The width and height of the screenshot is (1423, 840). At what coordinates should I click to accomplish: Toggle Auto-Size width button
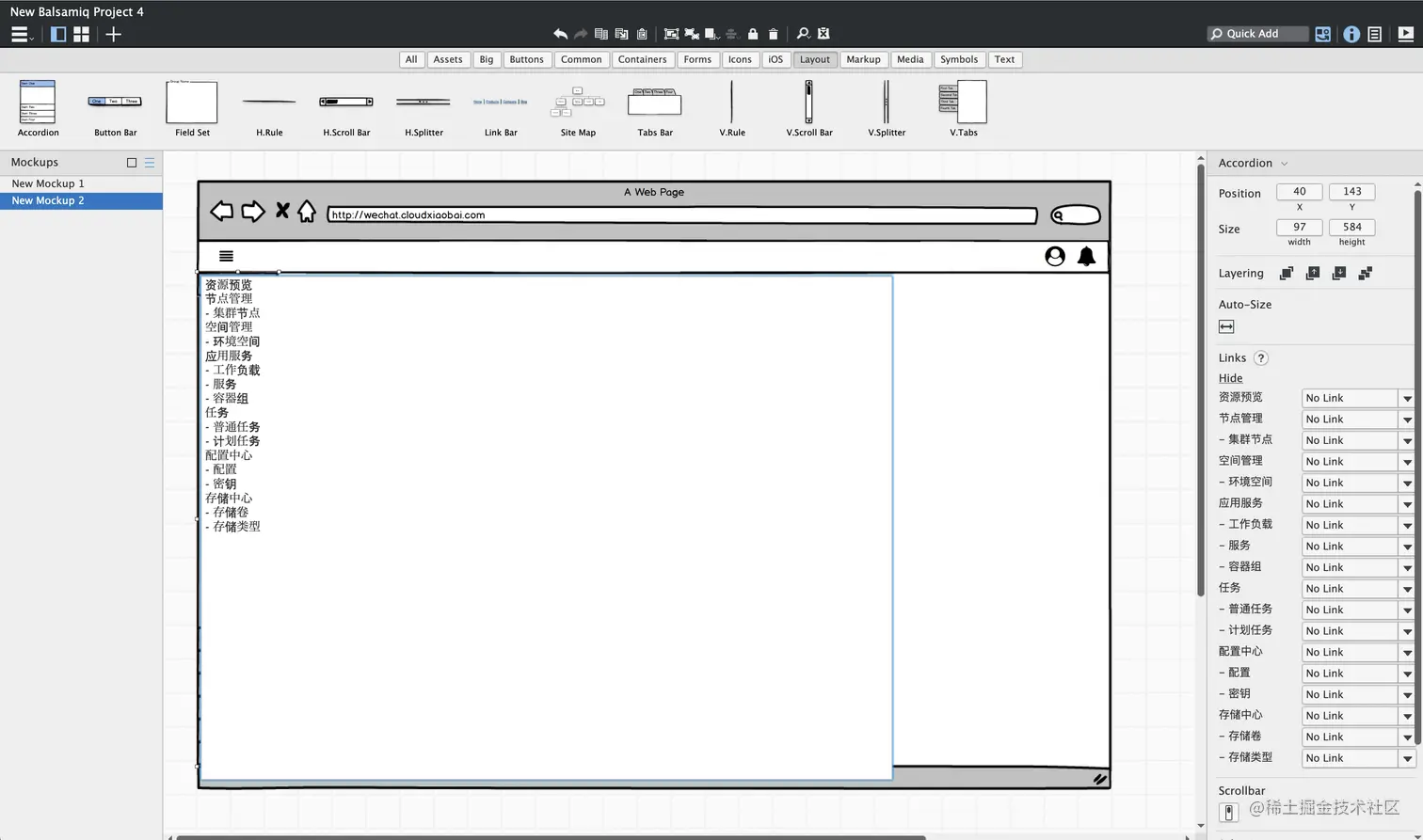coord(1226,326)
